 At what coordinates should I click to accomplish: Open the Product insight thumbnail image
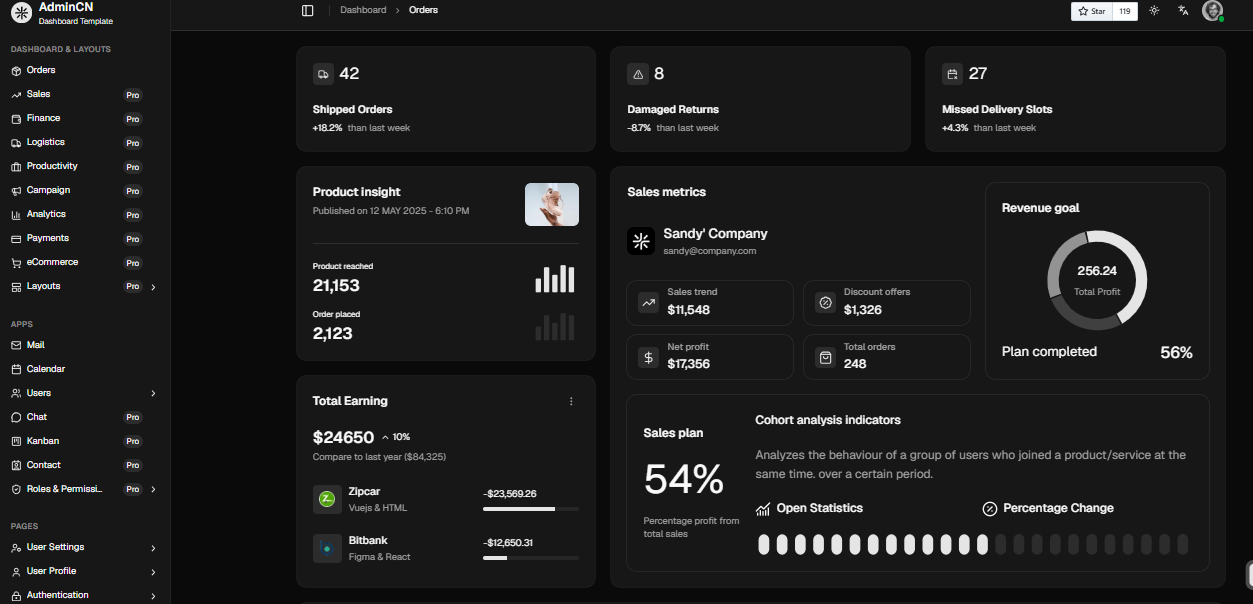click(x=552, y=204)
